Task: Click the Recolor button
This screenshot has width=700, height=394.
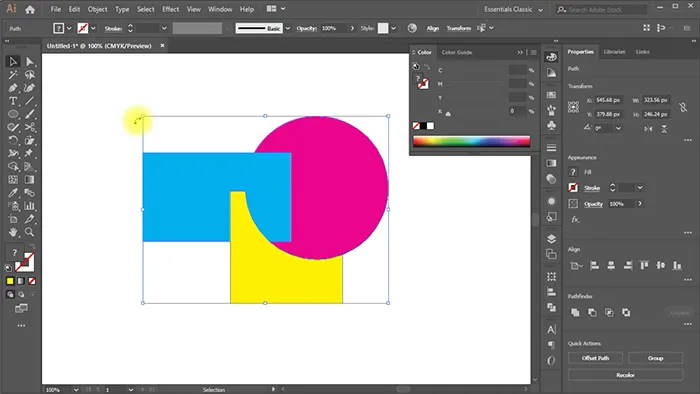Action: pos(625,375)
